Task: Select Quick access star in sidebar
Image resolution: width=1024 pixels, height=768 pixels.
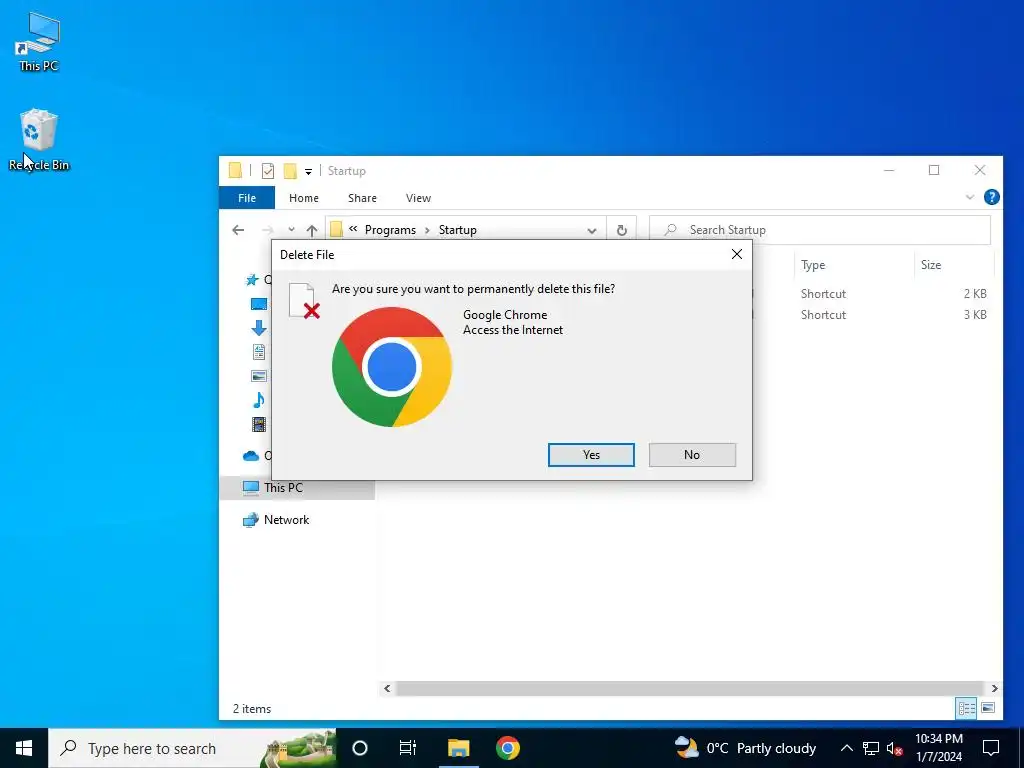Action: (252, 280)
